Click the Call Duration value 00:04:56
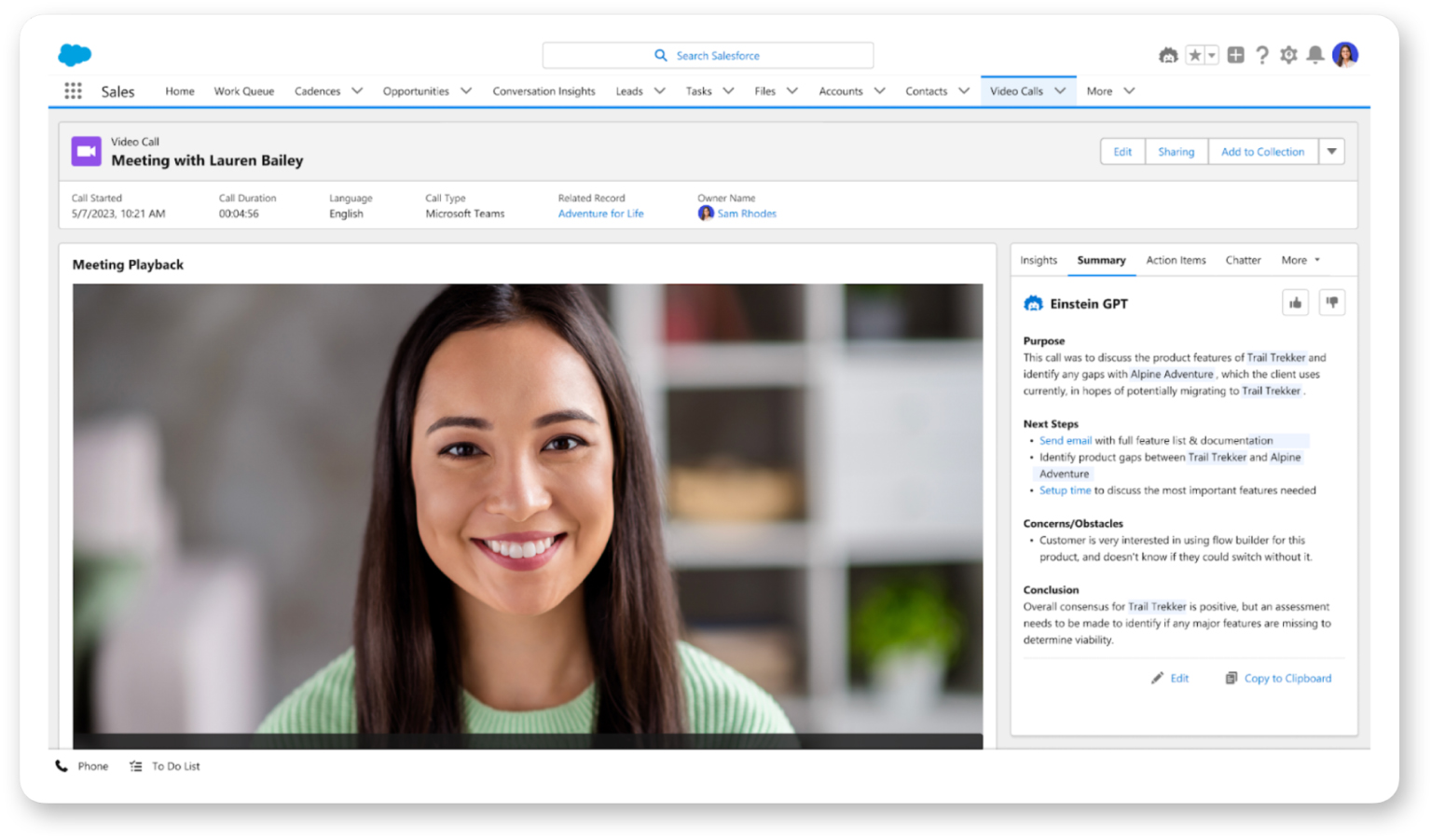1431x840 pixels. (x=239, y=213)
